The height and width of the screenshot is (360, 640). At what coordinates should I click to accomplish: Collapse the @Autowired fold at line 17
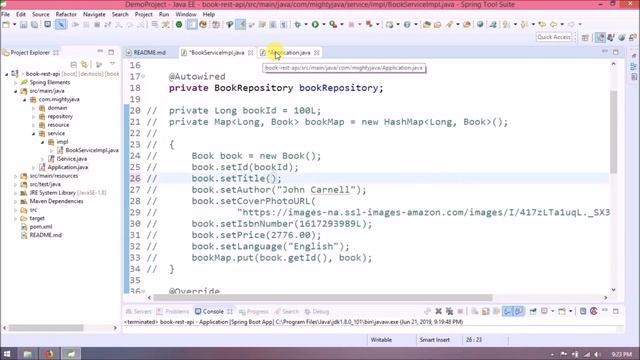[143, 76]
